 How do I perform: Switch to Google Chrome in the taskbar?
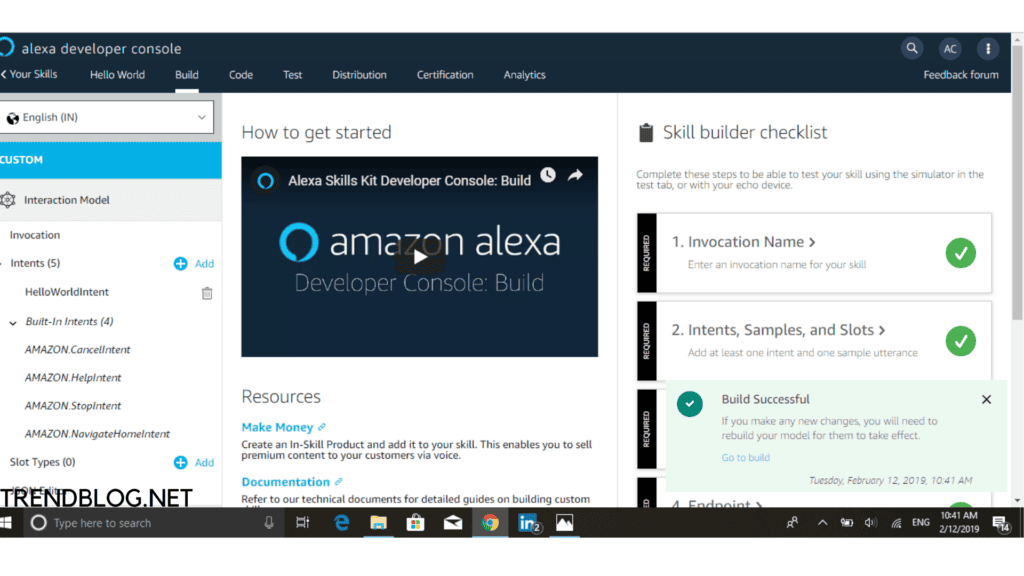point(490,522)
